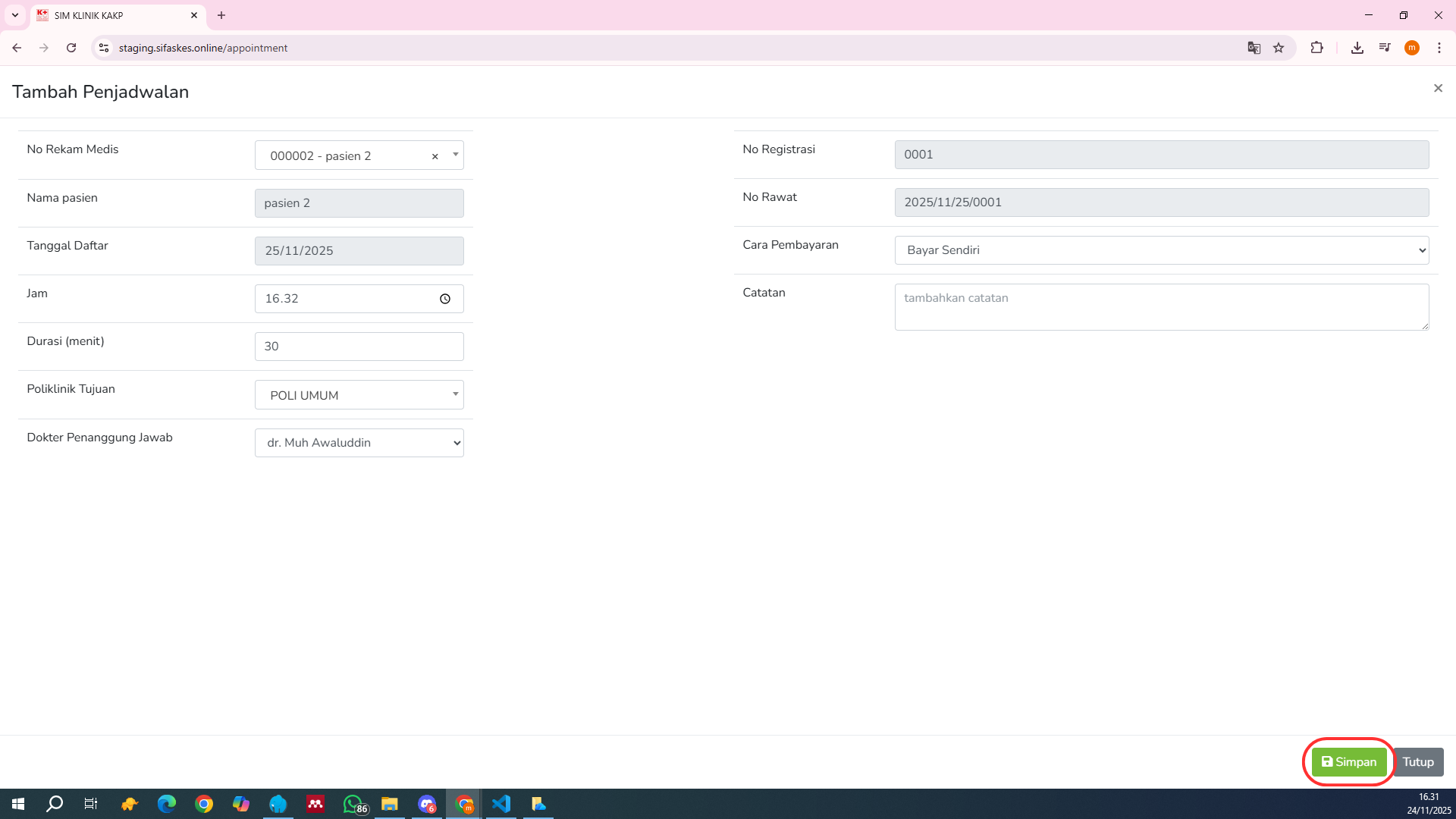Click the Durasi (menit) input field
The image size is (1456, 819).
[359, 347]
